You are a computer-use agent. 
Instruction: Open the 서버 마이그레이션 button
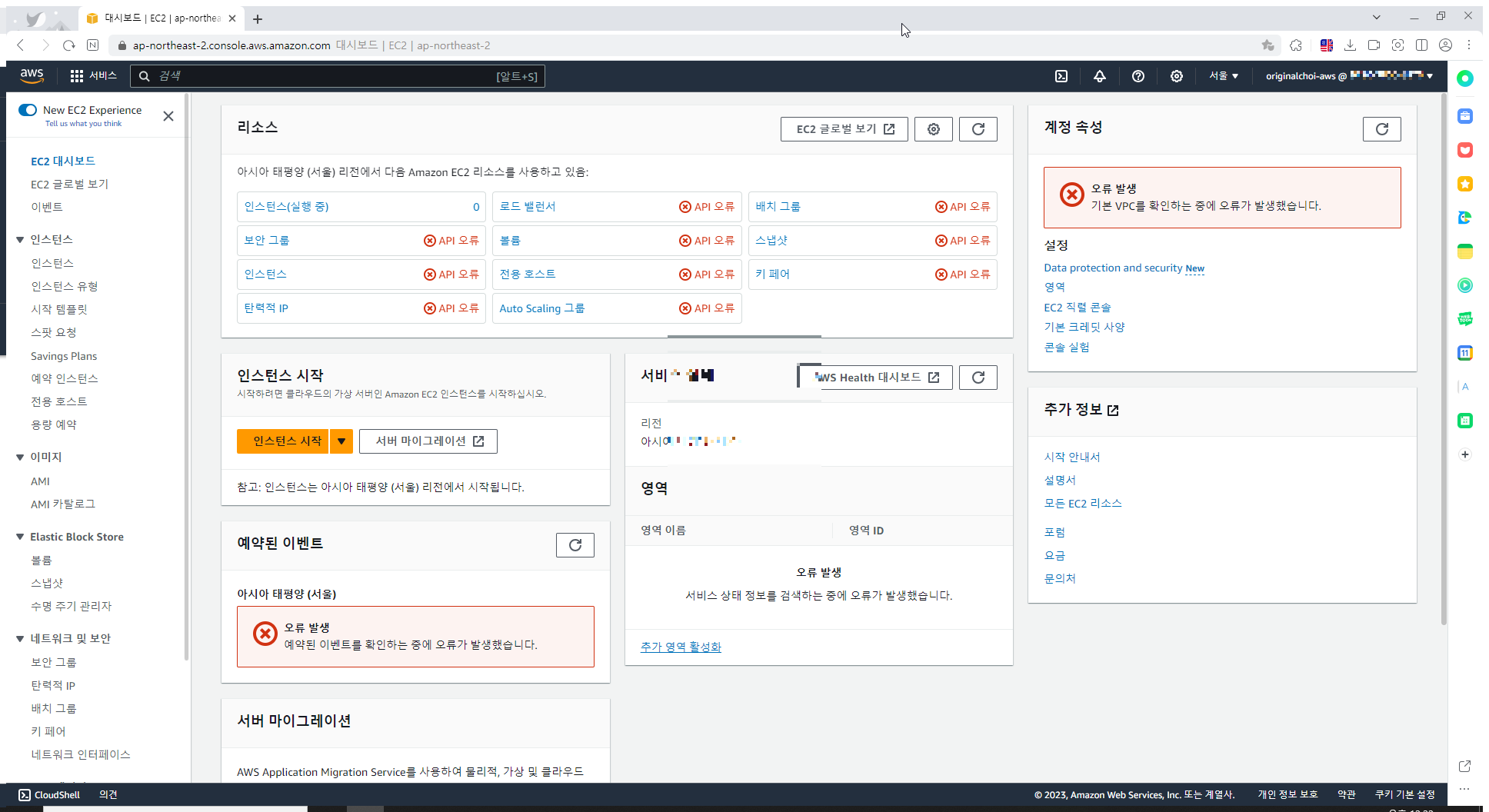[x=428, y=441]
